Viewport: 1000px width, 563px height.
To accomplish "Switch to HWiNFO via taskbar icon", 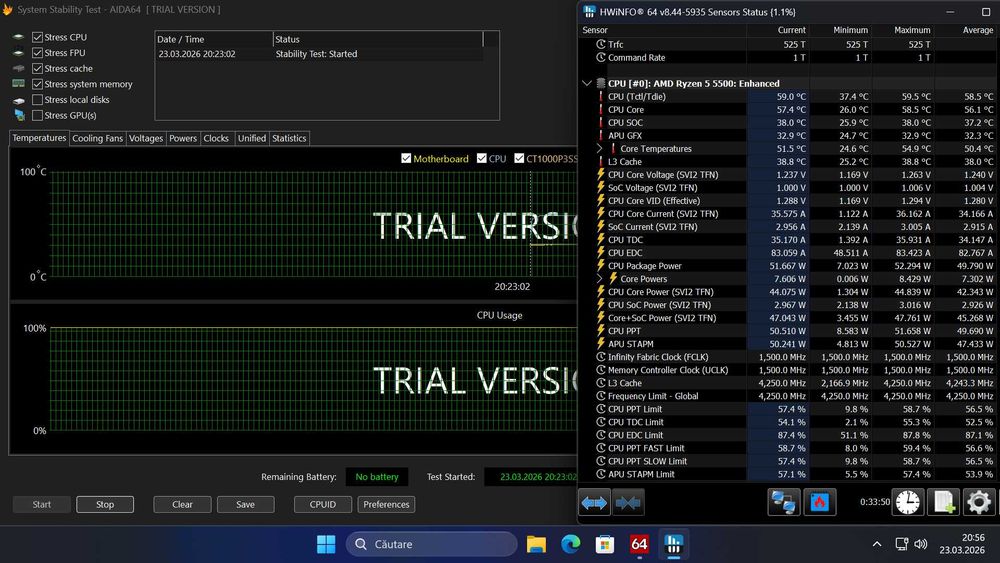I will click(x=673, y=544).
